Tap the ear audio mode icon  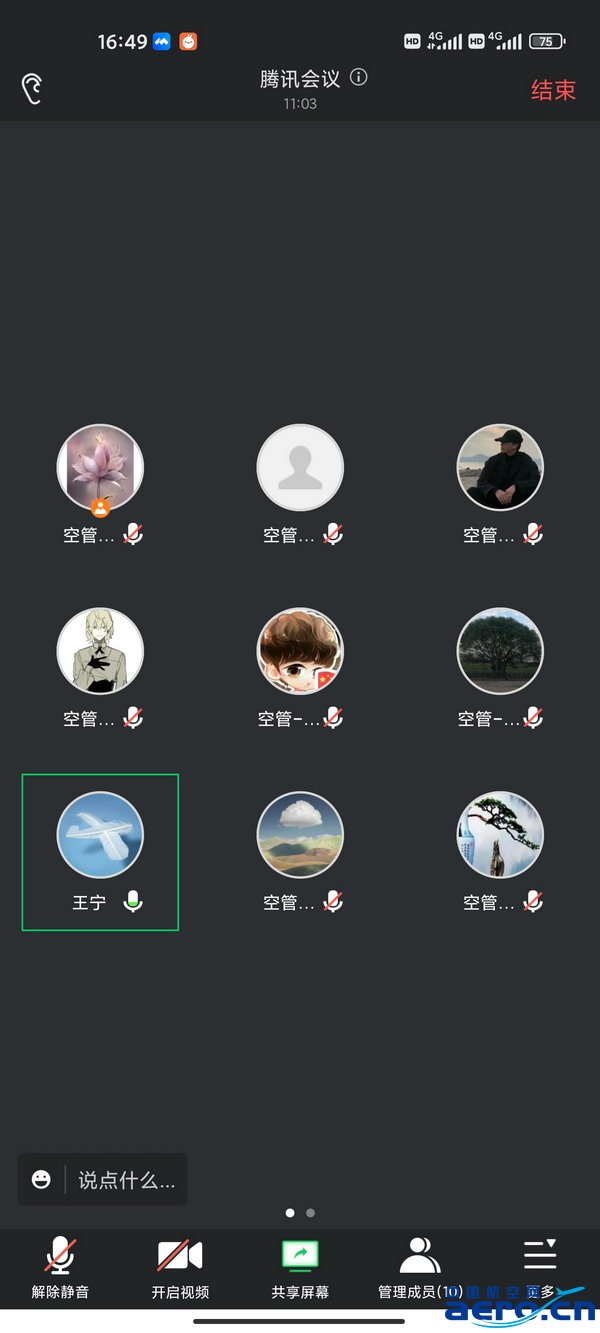(x=32, y=89)
